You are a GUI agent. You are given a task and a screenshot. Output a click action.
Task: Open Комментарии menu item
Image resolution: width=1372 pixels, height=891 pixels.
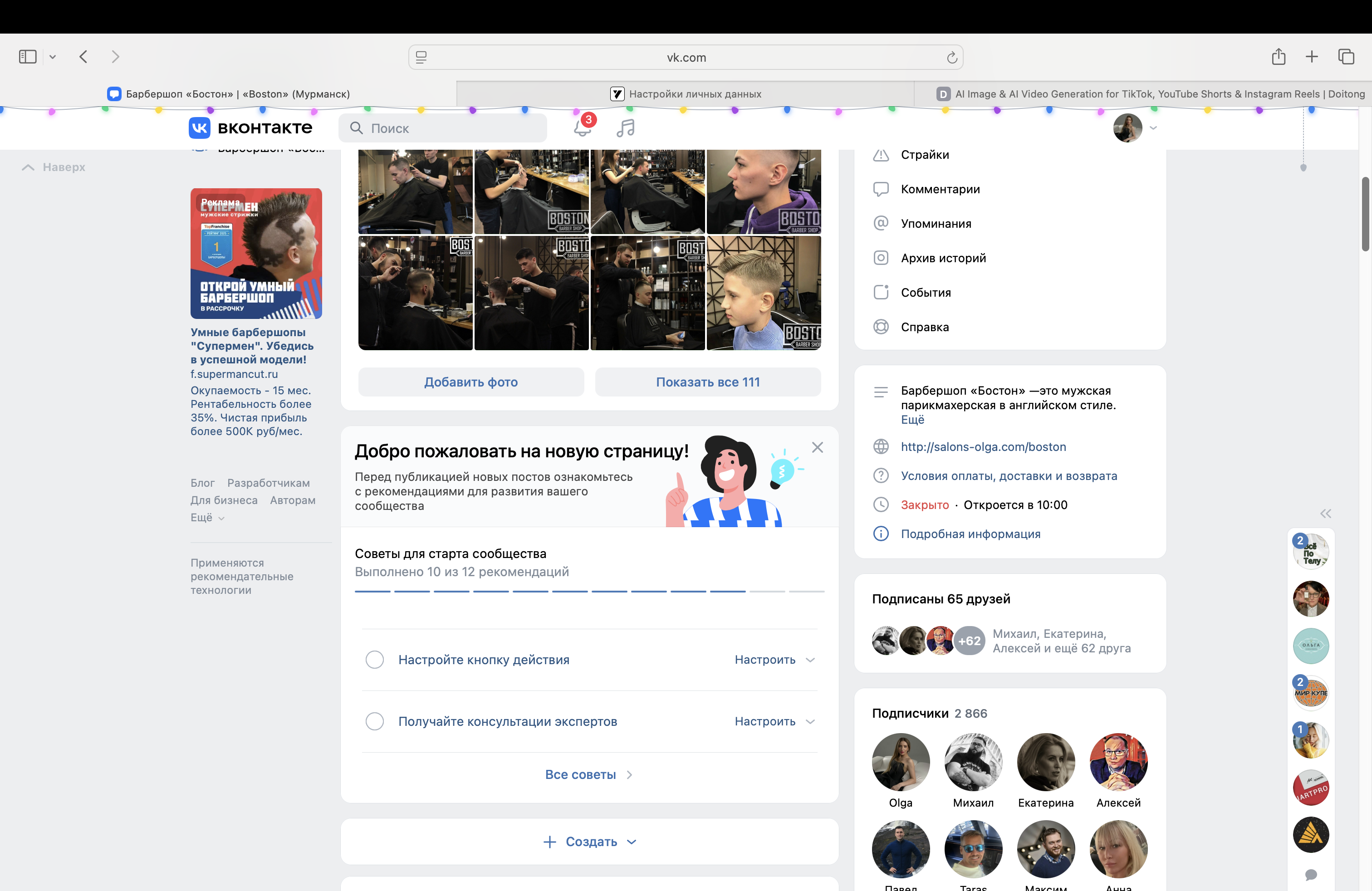click(x=940, y=189)
